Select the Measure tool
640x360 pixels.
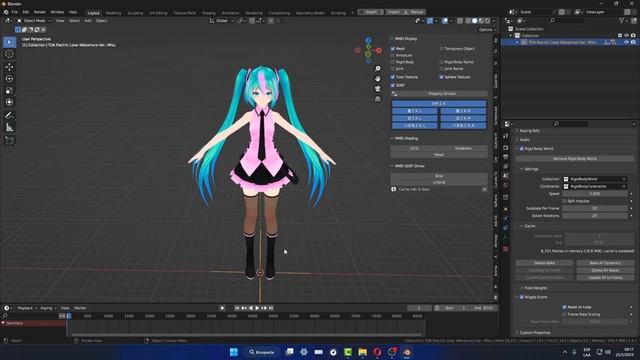click(9, 127)
